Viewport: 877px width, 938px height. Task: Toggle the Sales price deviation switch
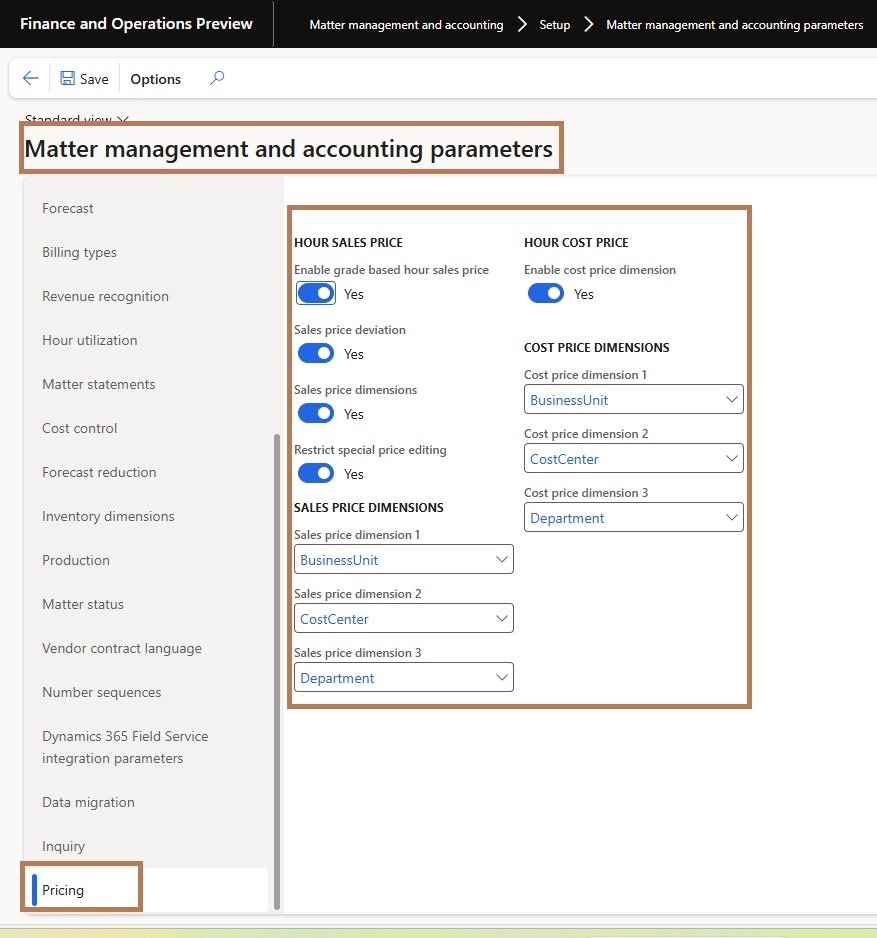tap(316, 354)
